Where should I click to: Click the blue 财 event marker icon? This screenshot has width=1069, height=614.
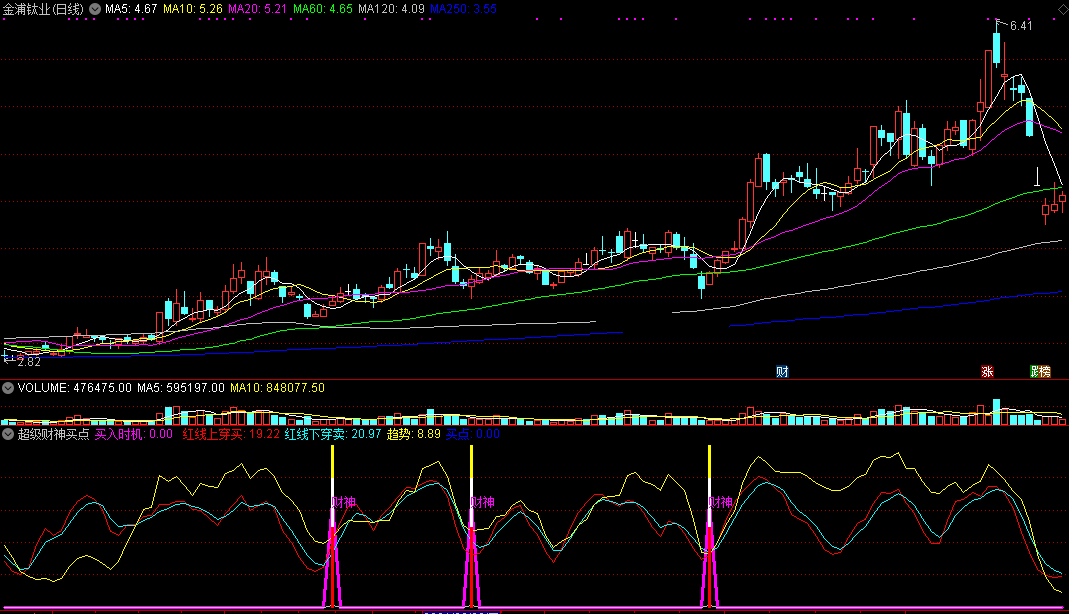[x=782, y=371]
